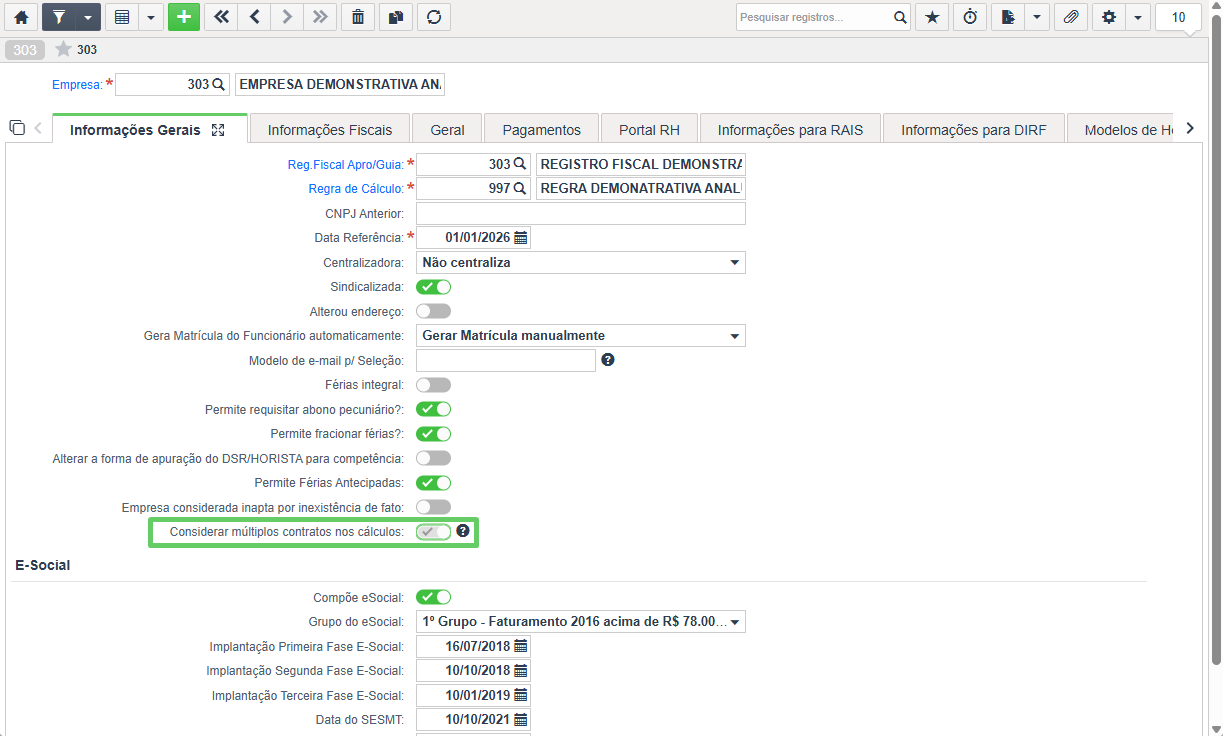Open the export document icon

[1008, 17]
